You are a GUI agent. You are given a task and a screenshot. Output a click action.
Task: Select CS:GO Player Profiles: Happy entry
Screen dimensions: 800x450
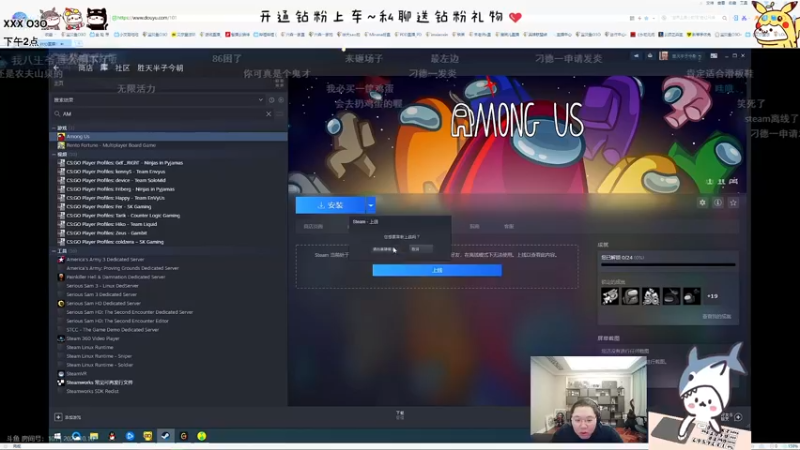(x=168, y=198)
